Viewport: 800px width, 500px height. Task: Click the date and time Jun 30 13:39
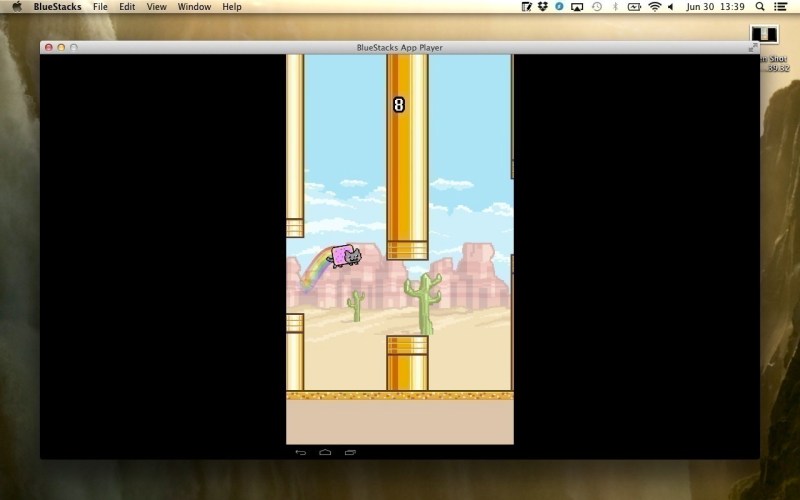point(715,7)
